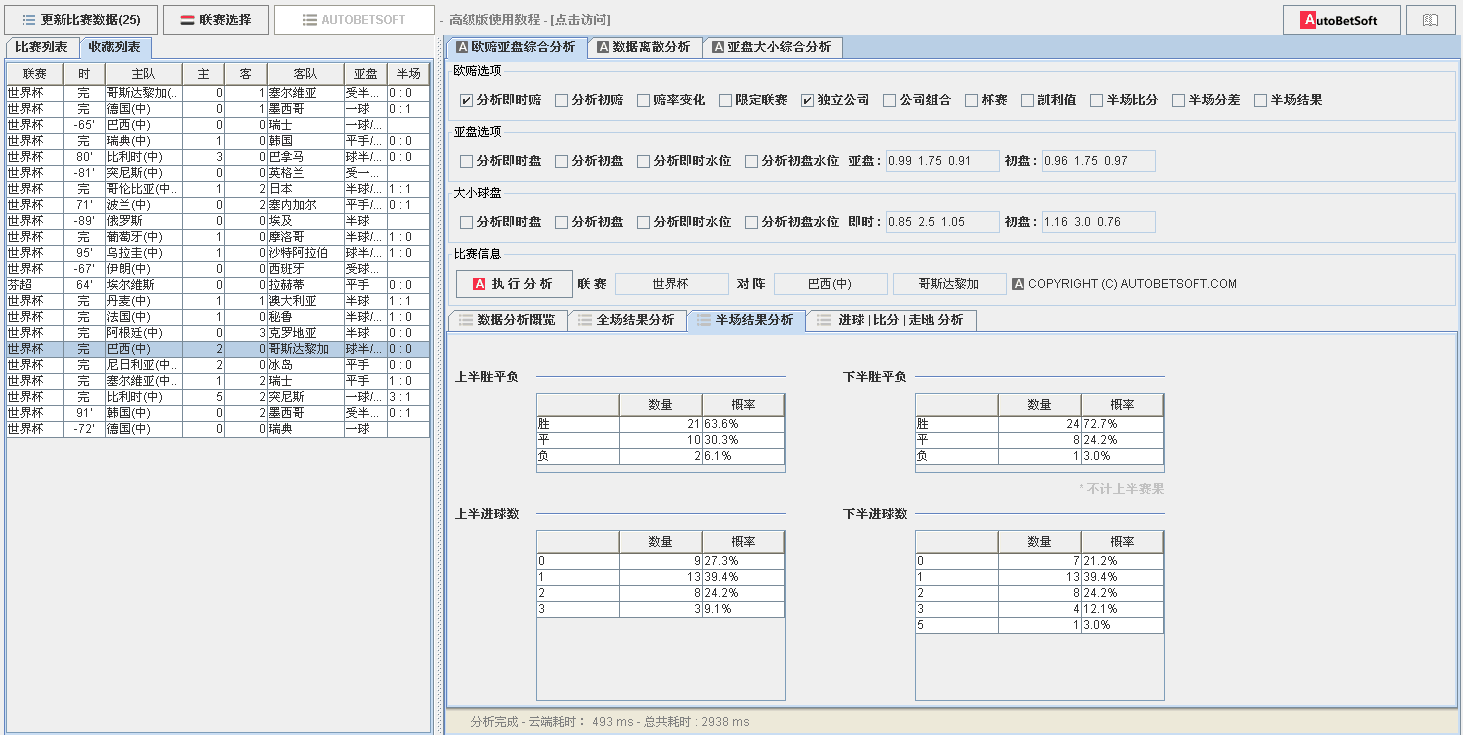Click the list icon on 更新比赛数据 button
Viewport: 1463px width, 735px height.
pos(29,20)
